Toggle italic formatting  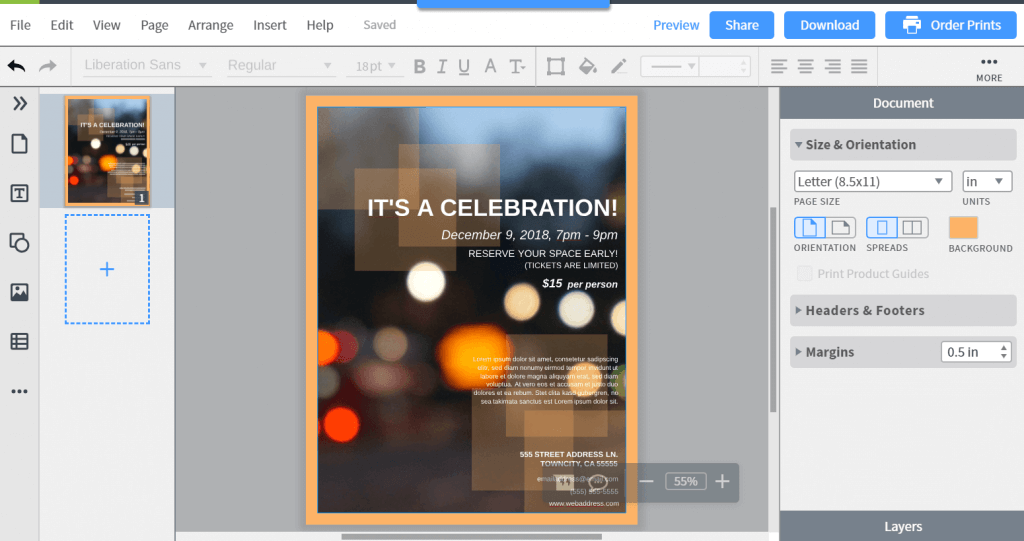click(442, 66)
